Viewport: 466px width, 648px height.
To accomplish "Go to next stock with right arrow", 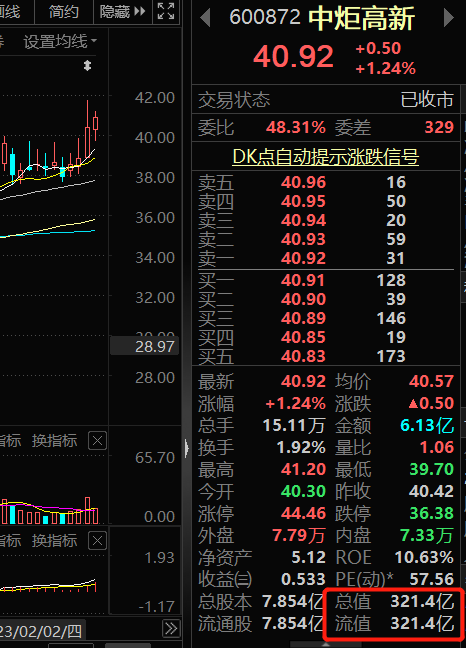I will pos(448,18).
